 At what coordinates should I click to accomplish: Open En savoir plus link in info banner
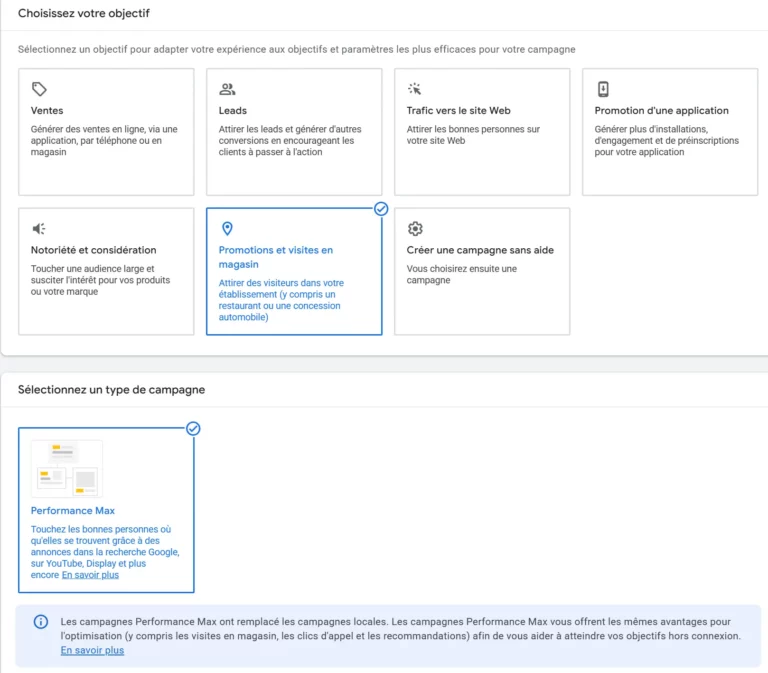[x=92, y=650]
